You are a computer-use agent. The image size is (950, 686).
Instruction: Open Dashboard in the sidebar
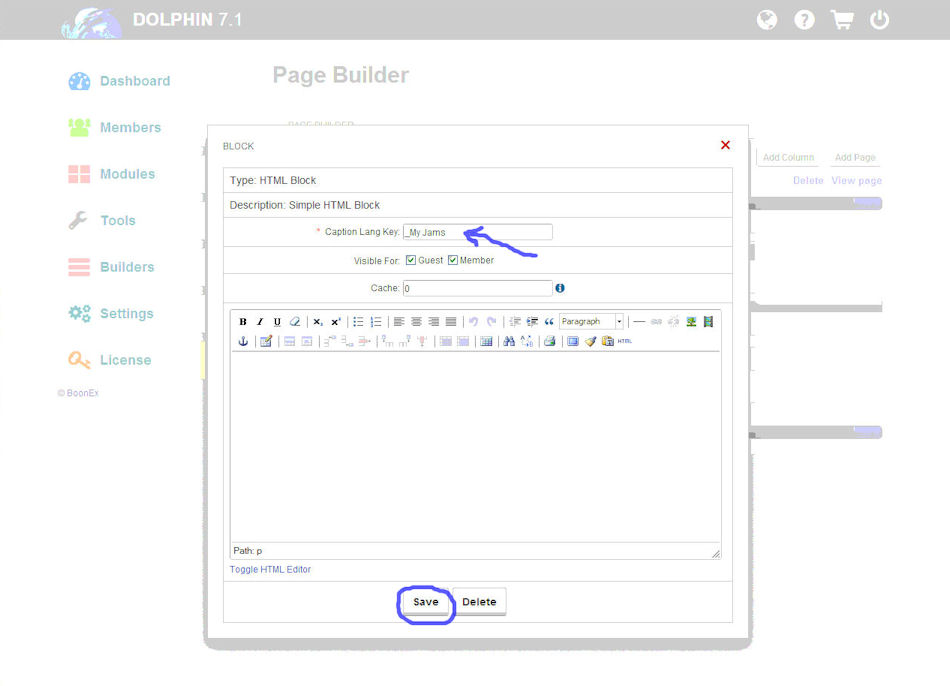[119, 81]
